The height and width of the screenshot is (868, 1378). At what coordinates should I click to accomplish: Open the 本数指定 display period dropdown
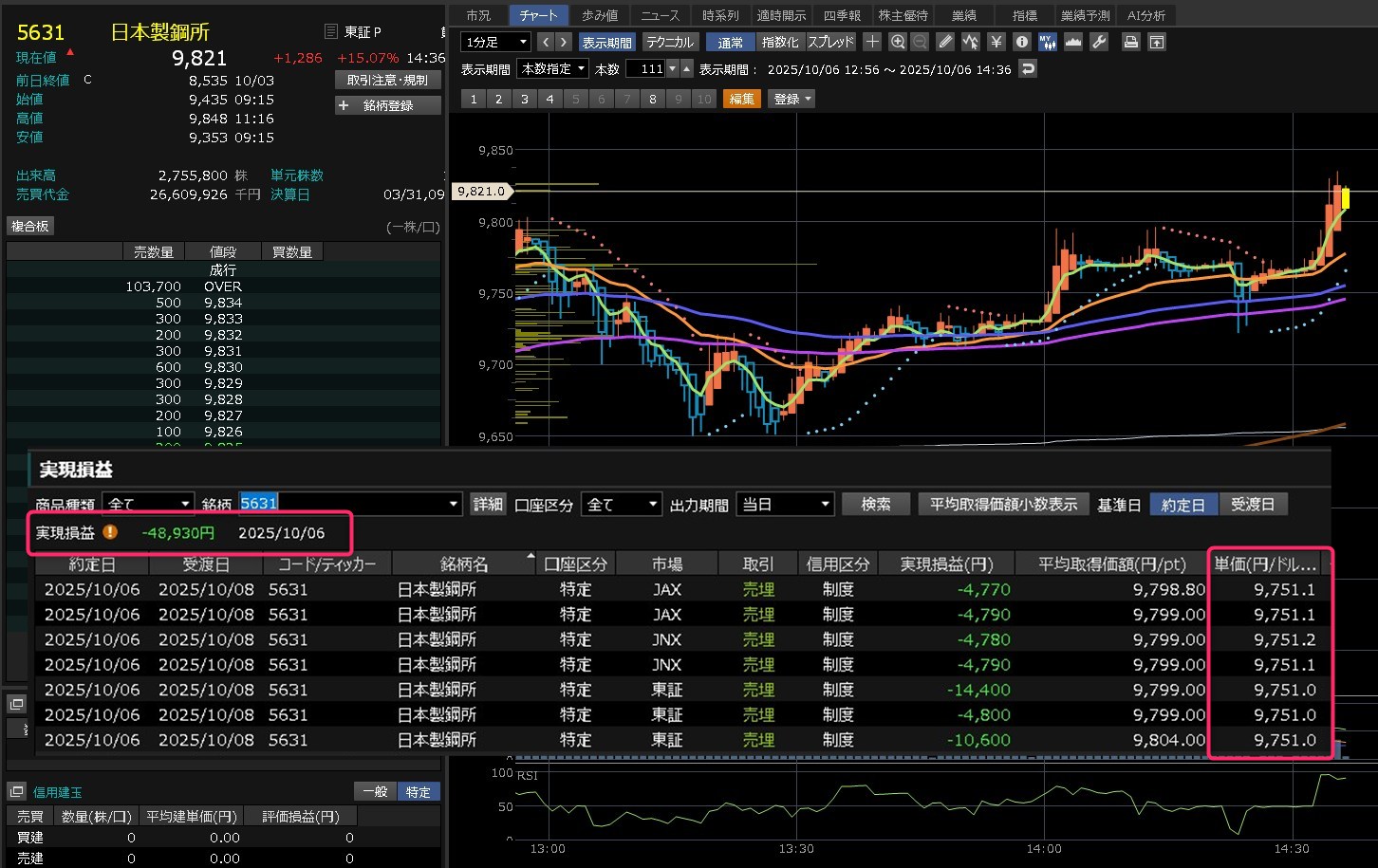[552, 69]
